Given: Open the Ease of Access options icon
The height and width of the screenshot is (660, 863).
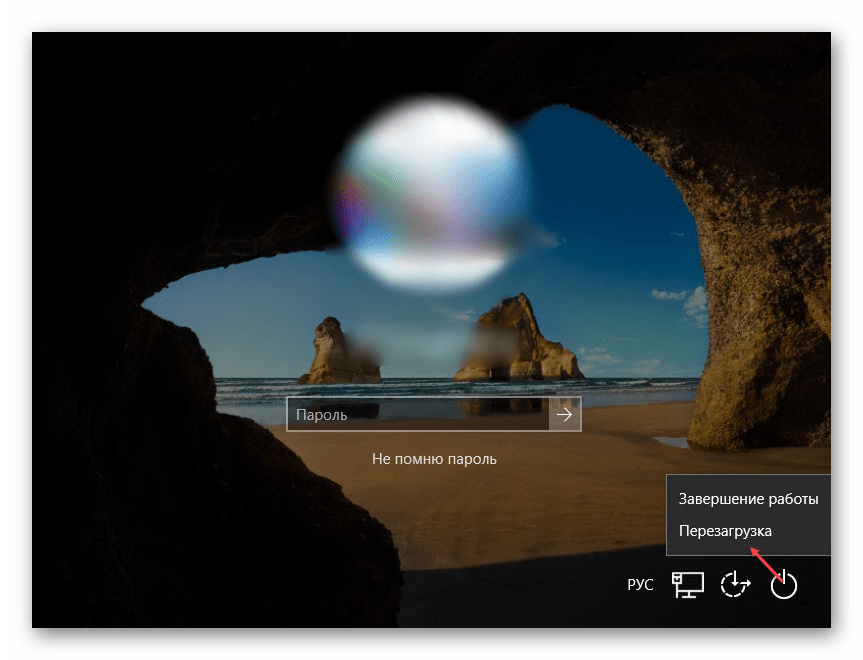Looking at the screenshot, I should pos(736,585).
